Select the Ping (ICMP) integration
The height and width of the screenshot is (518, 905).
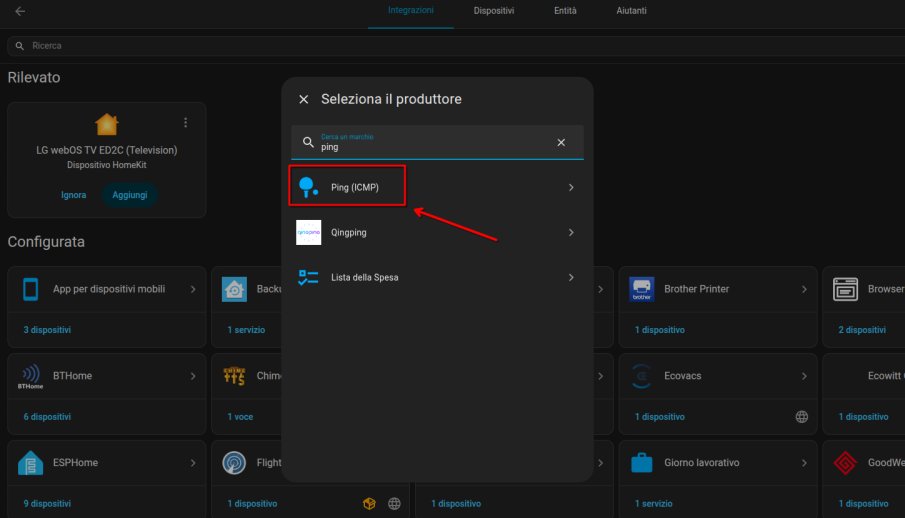(437, 187)
